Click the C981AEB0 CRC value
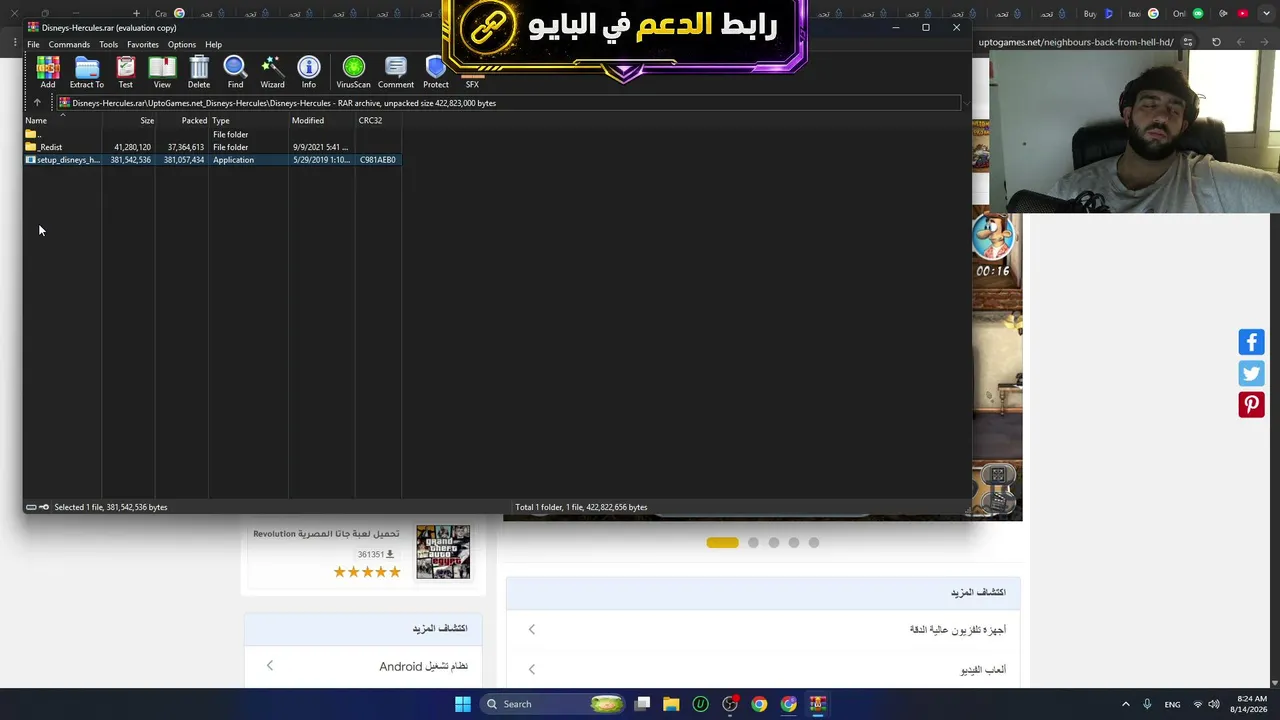Screen dimensions: 1280x720 (x=378, y=160)
